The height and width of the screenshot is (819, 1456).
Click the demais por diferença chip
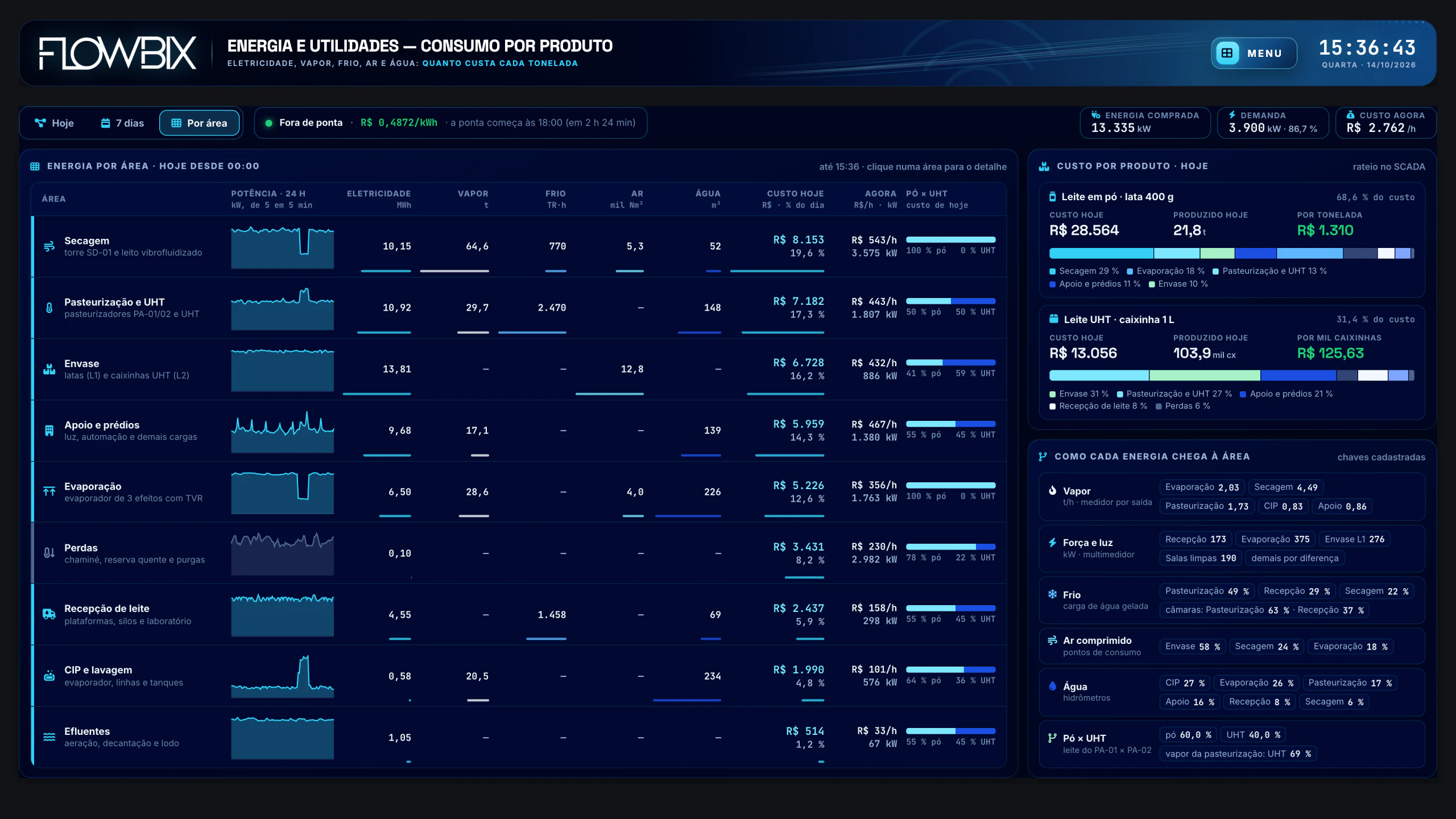[1294, 559]
